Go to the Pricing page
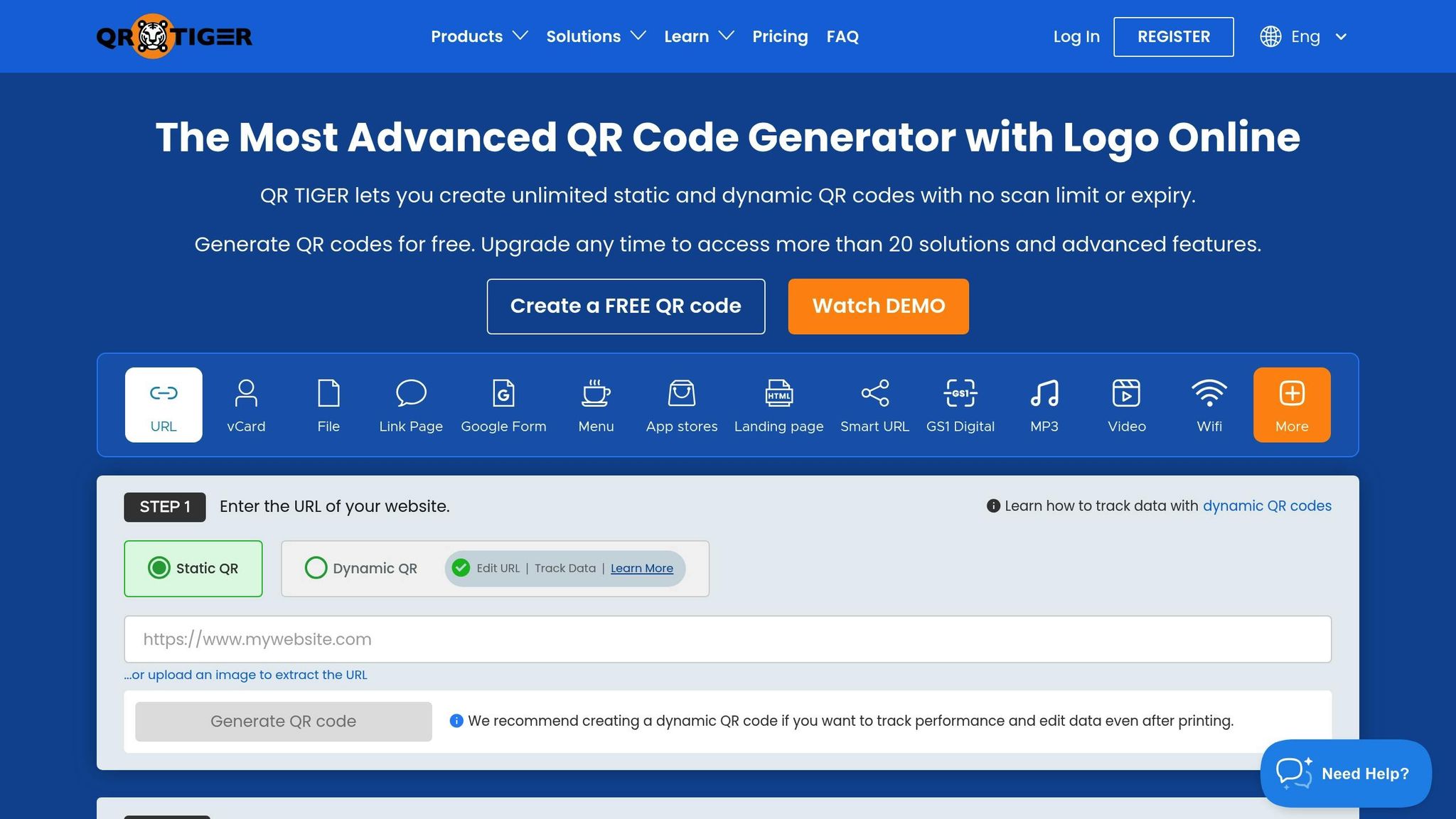Viewport: 1456px width, 819px height. (780, 36)
